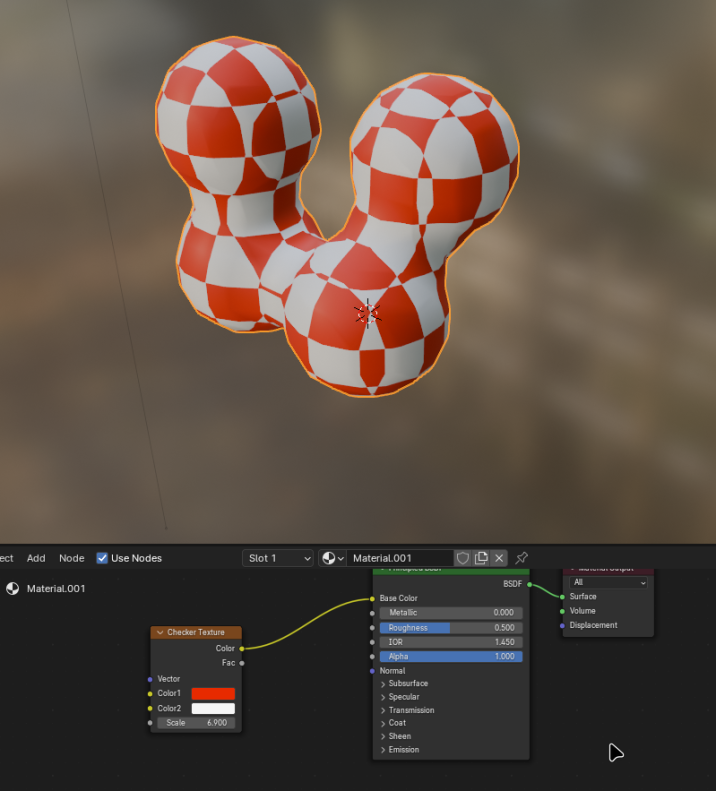Click the Checker Texture Color output socket
The image size is (716, 791).
tap(242, 648)
